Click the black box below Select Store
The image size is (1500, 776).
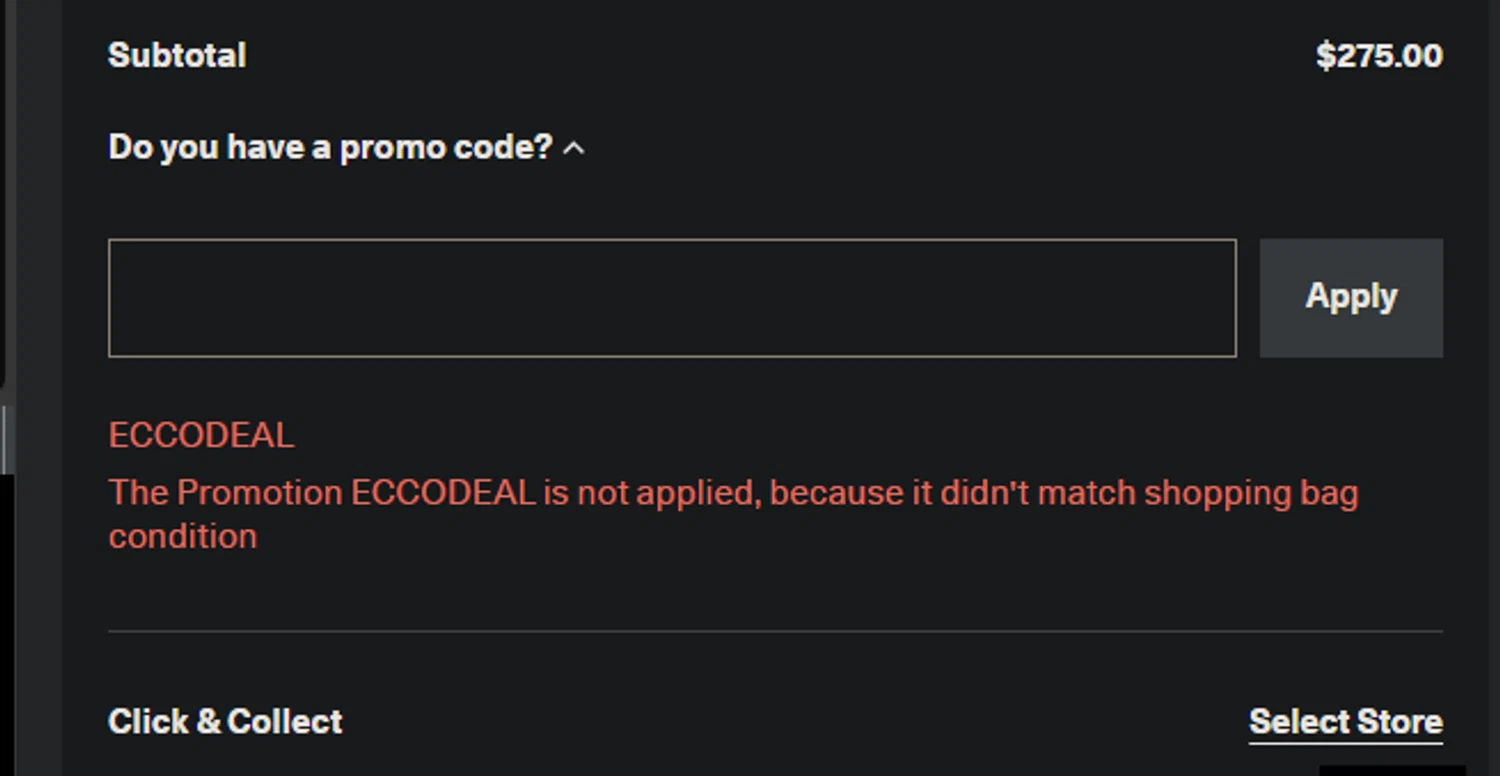point(1391,770)
